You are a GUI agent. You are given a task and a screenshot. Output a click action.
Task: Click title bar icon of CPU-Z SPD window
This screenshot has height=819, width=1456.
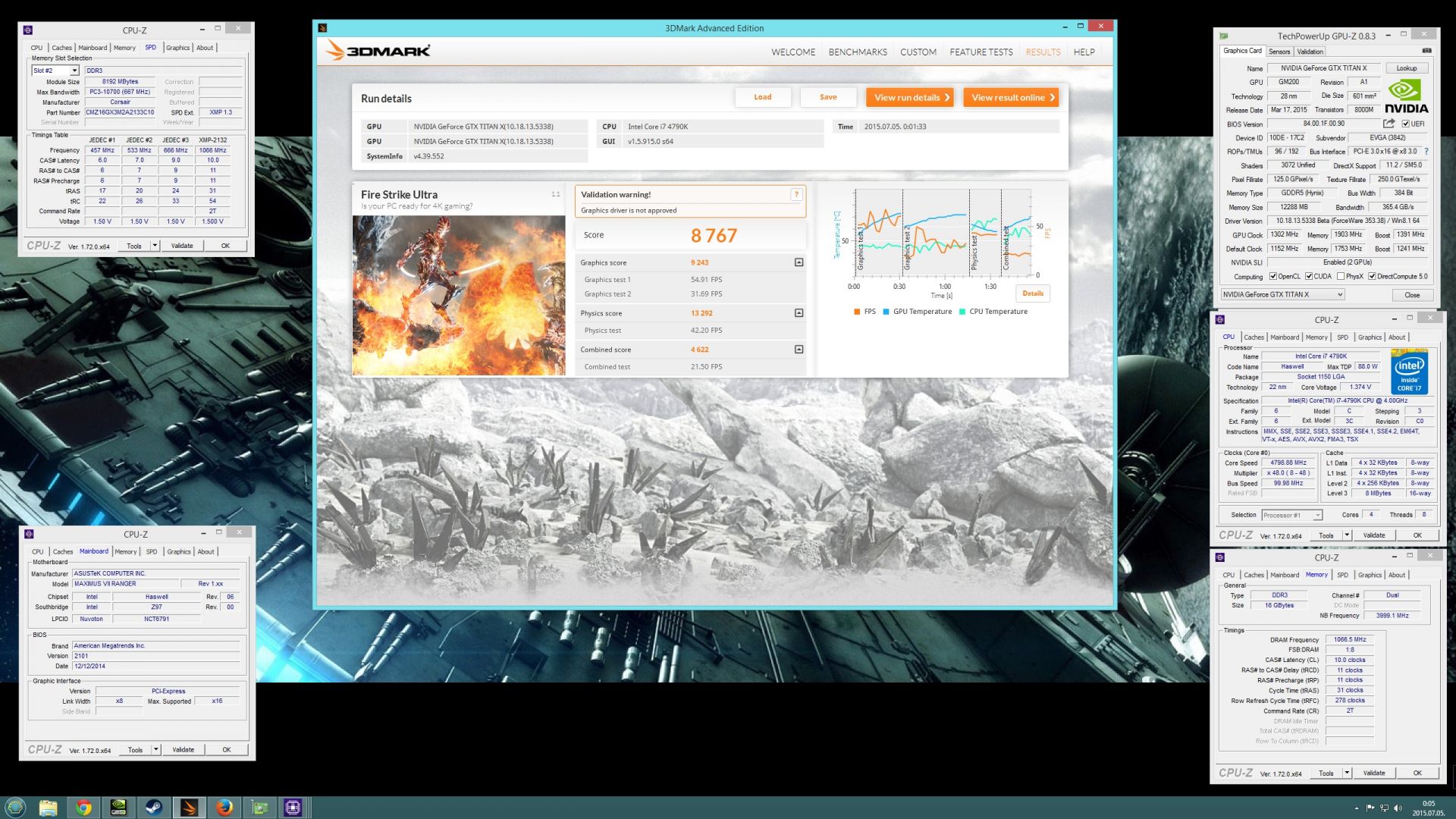(x=28, y=30)
